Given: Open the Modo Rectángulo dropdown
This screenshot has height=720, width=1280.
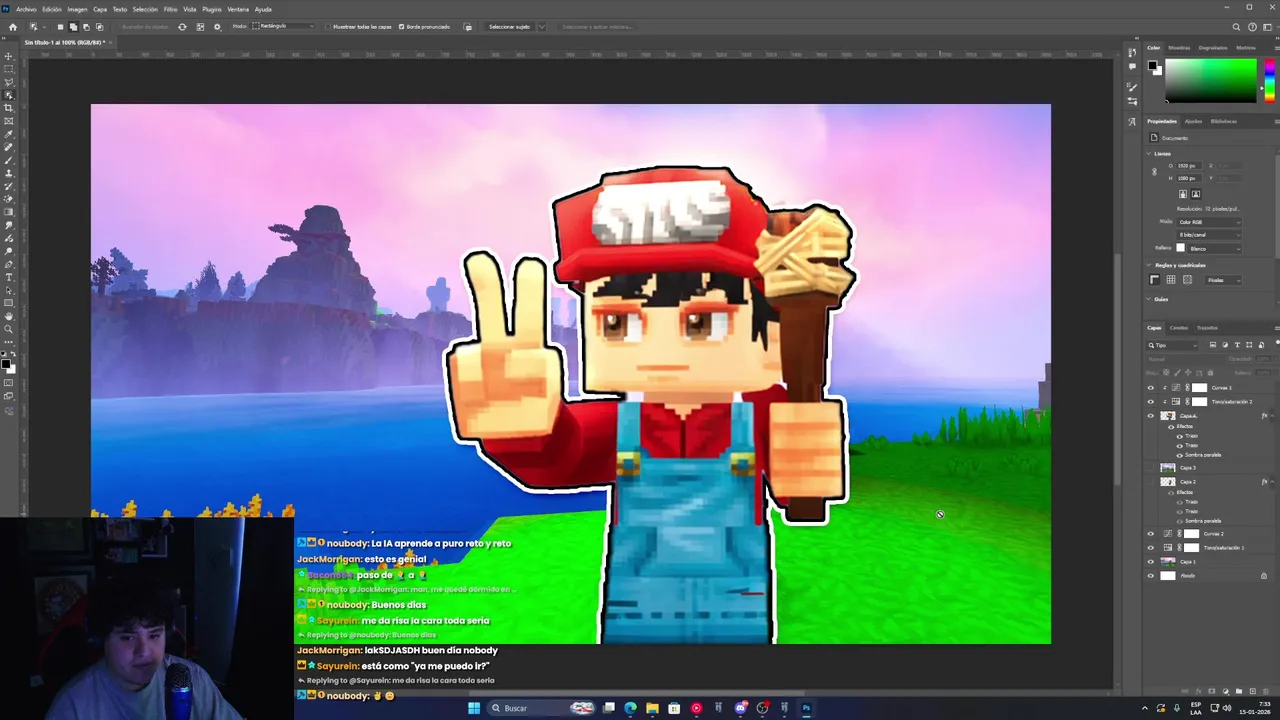Looking at the screenshot, I should coord(283,27).
